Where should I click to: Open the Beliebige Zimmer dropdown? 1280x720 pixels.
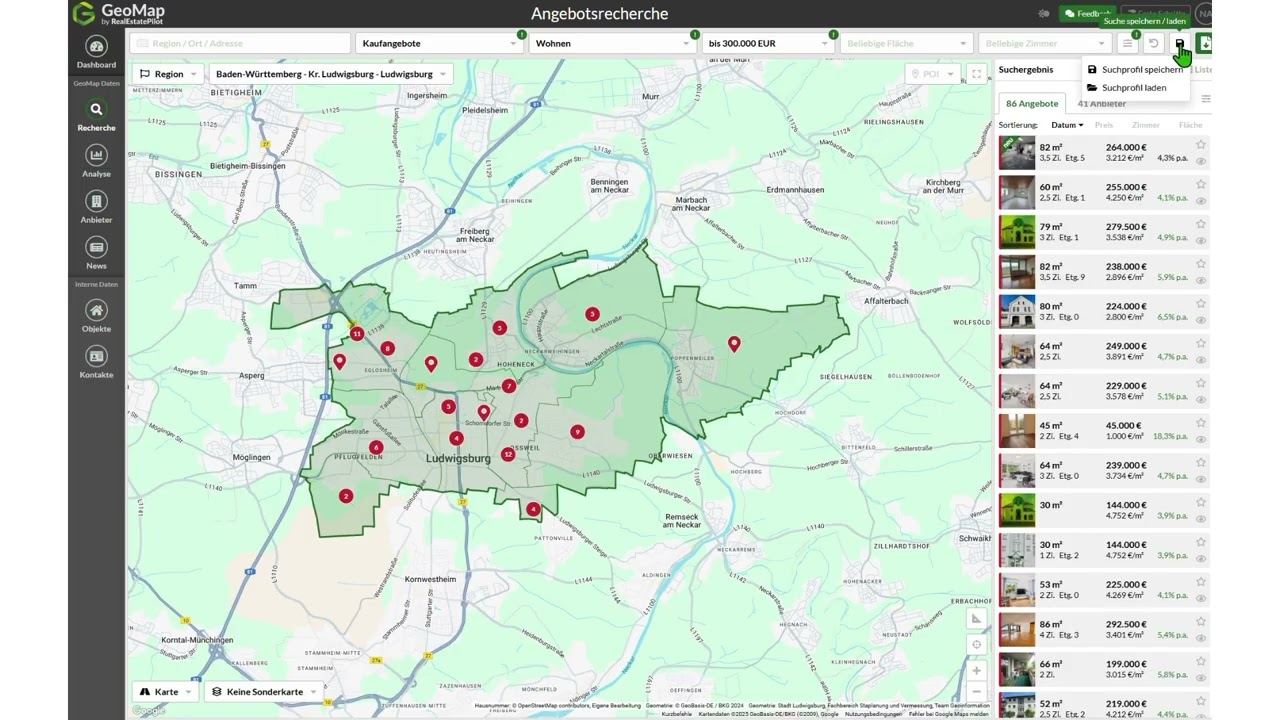[x=1044, y=43]
